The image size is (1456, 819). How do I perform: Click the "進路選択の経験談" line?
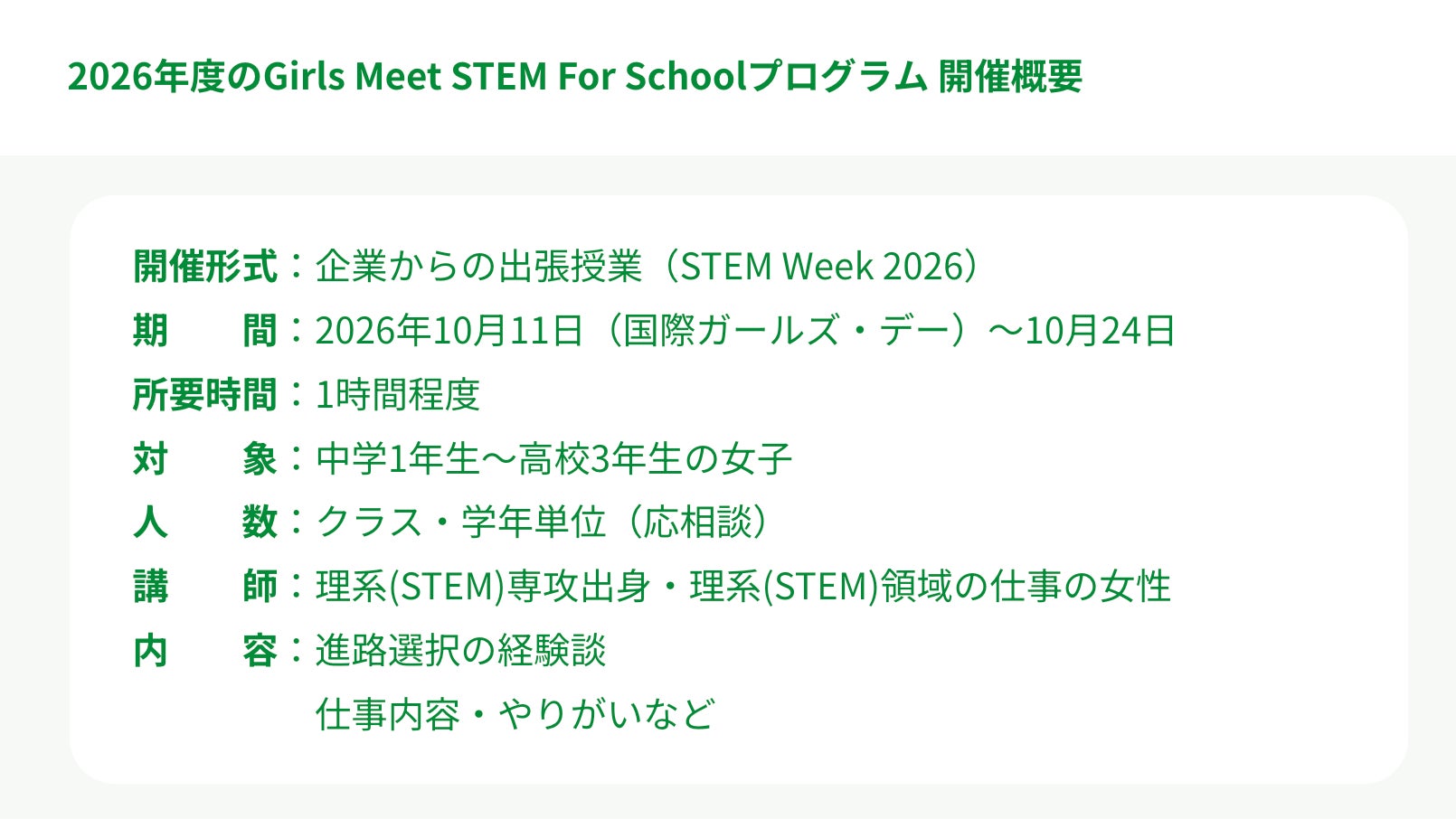pos(460,651)
